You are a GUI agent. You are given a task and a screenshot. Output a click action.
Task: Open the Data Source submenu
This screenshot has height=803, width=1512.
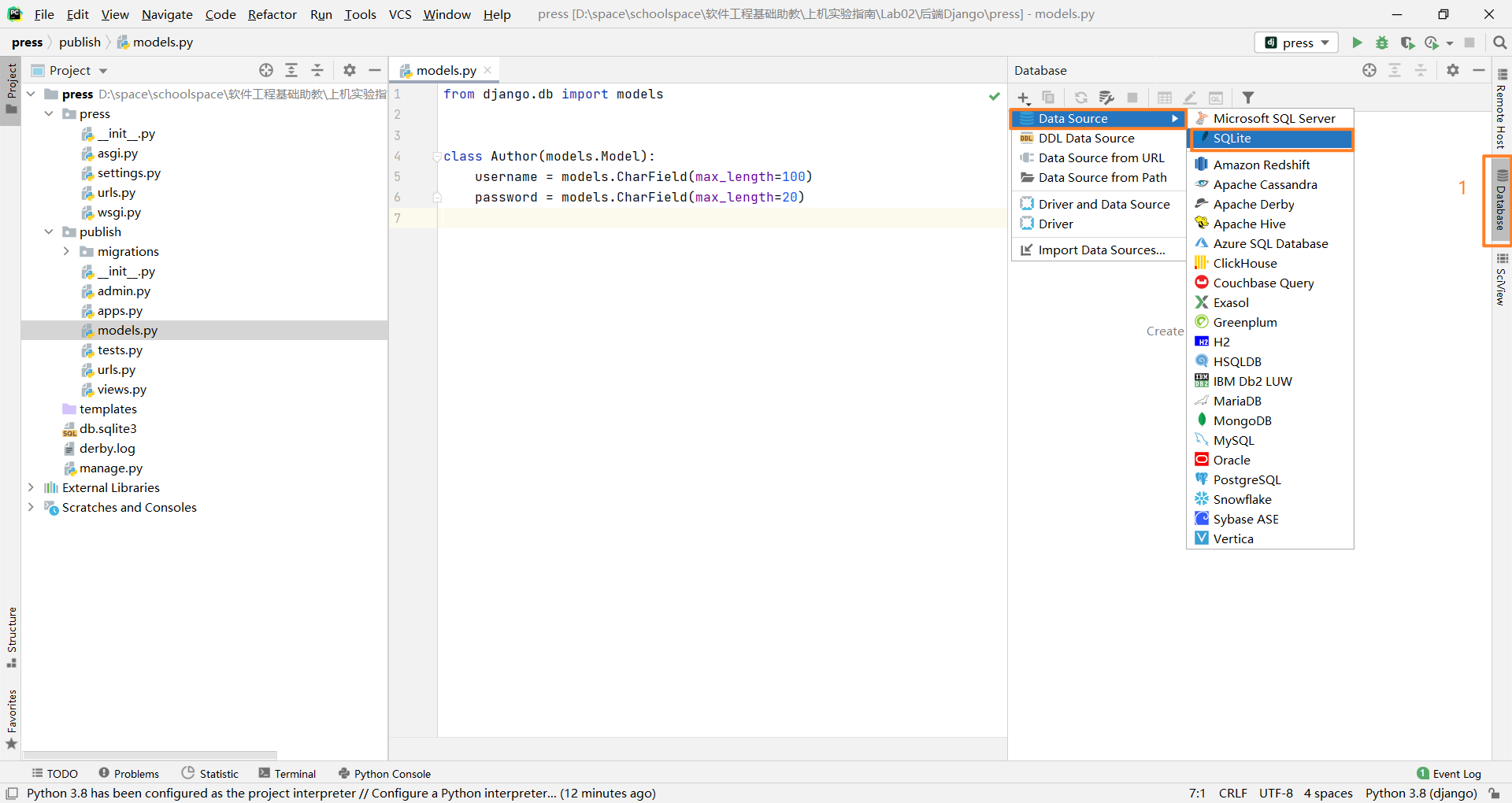(1099, 118)
